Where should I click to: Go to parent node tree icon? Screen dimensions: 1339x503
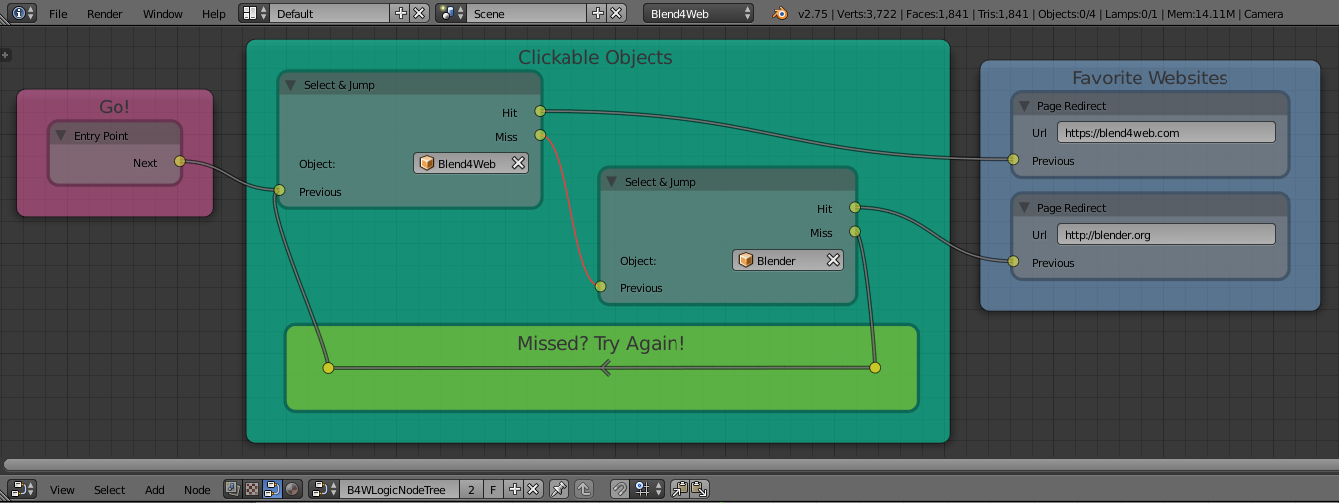coord(584,489)
